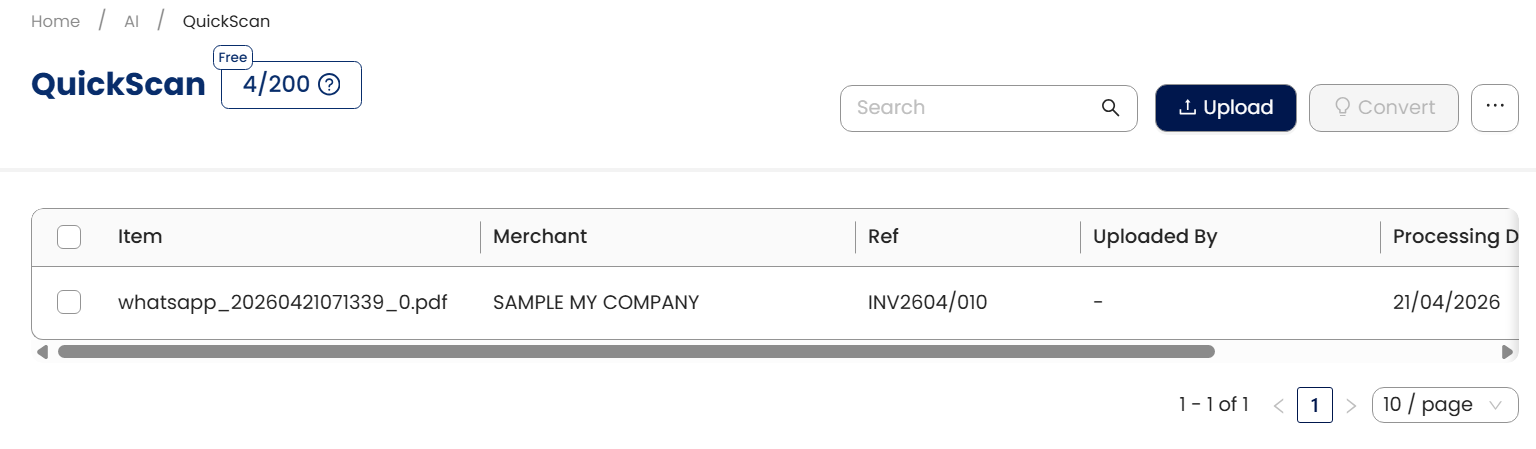The width and height of the screenshot is (1536, 449).
Task: Expand the 10 / page dropdown
Action: point(1445,405)
